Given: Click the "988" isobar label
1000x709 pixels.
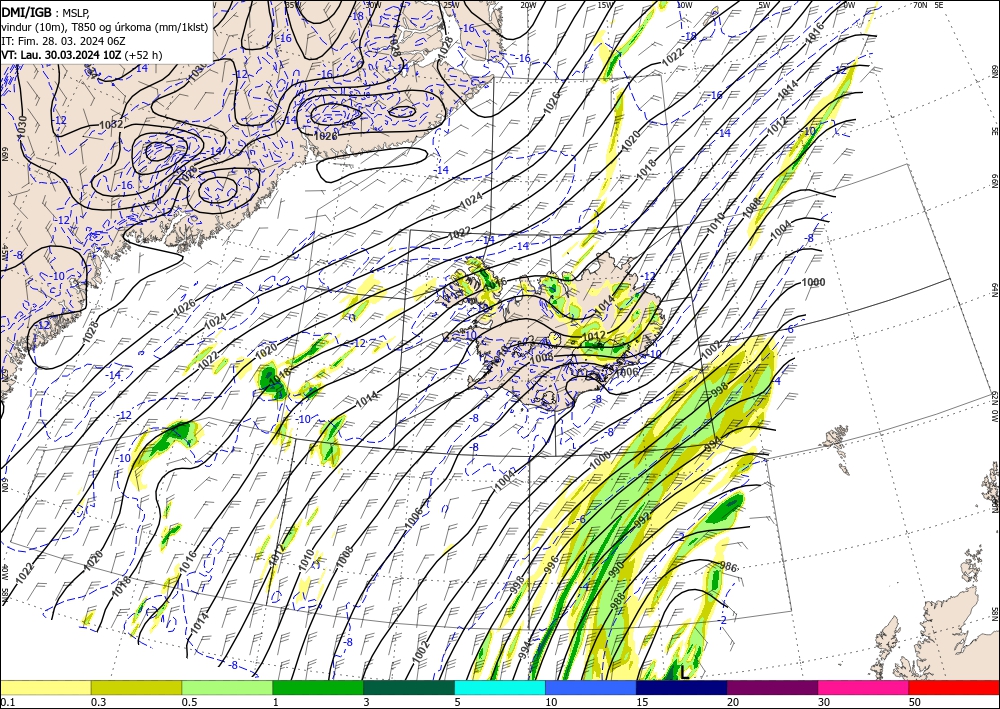Looking at the screenshot, I should 617,600.
